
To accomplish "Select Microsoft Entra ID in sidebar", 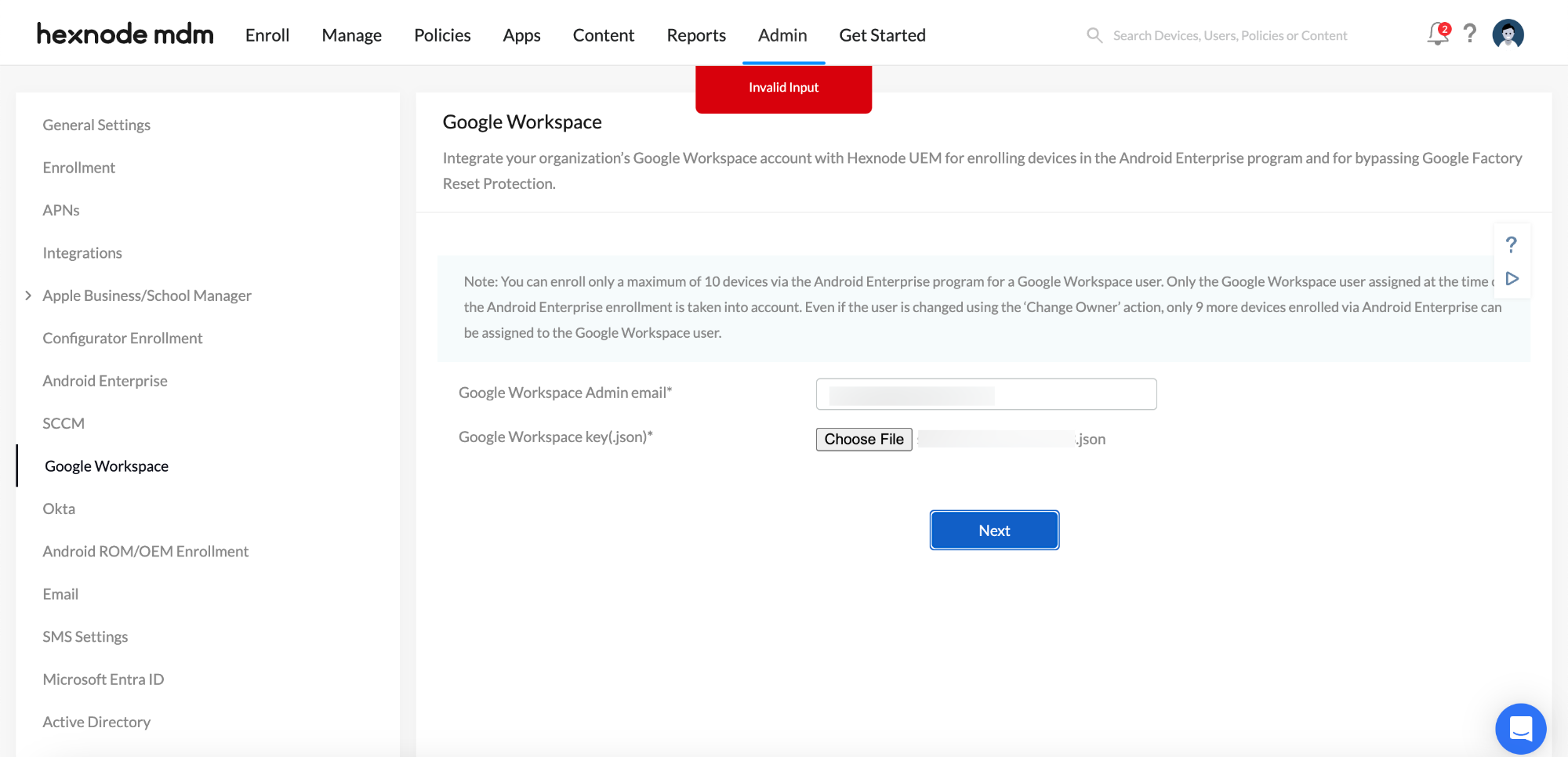I will click(x=103, y=679).
